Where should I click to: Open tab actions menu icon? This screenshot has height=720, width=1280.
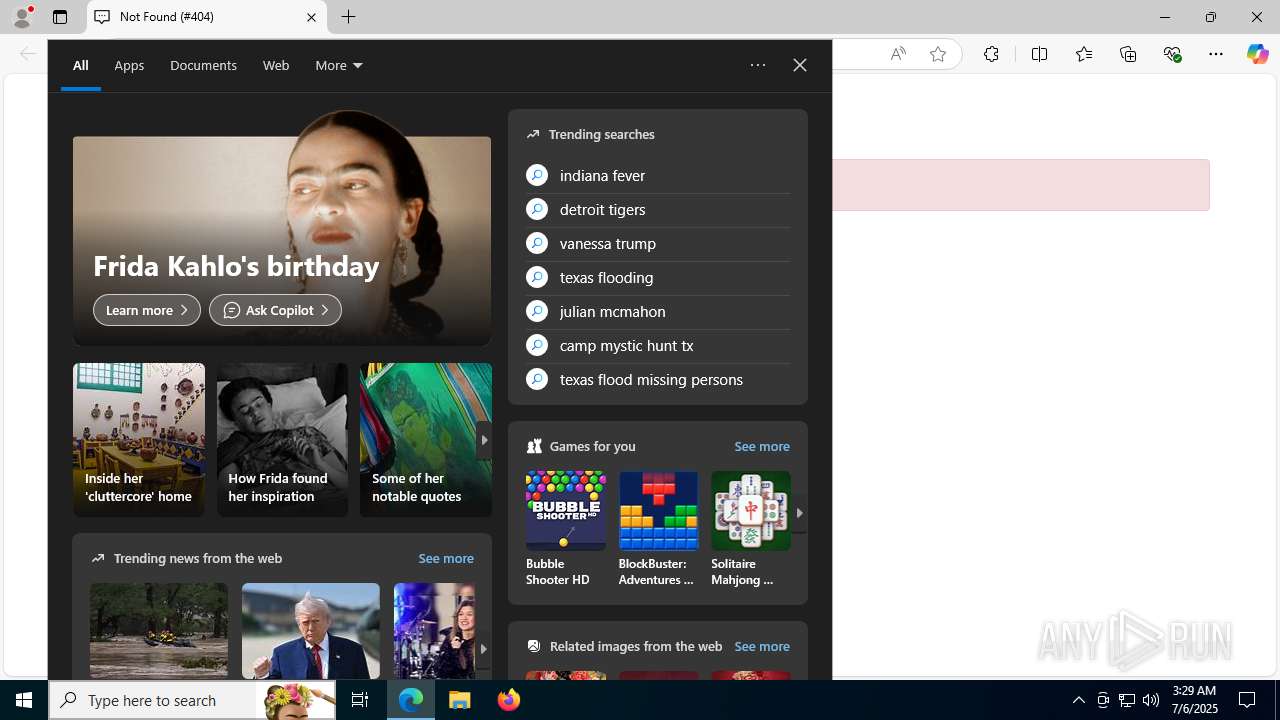60,17
